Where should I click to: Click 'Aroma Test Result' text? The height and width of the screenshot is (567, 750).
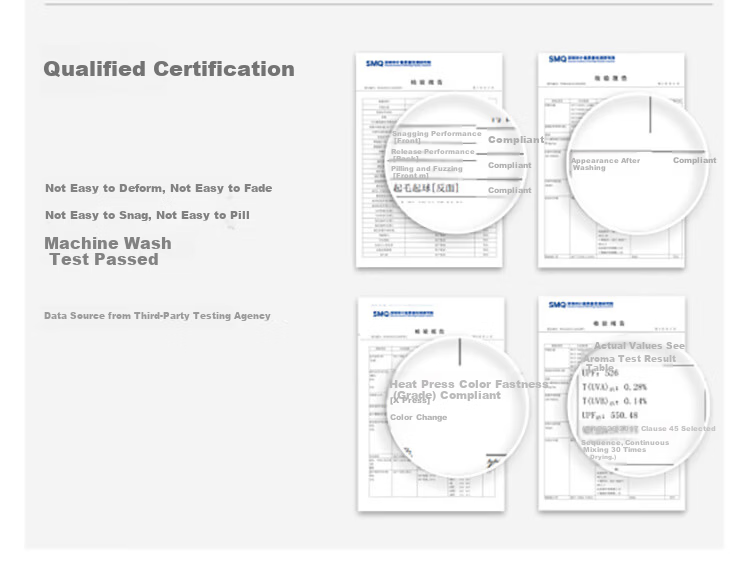tap(630, 358)
